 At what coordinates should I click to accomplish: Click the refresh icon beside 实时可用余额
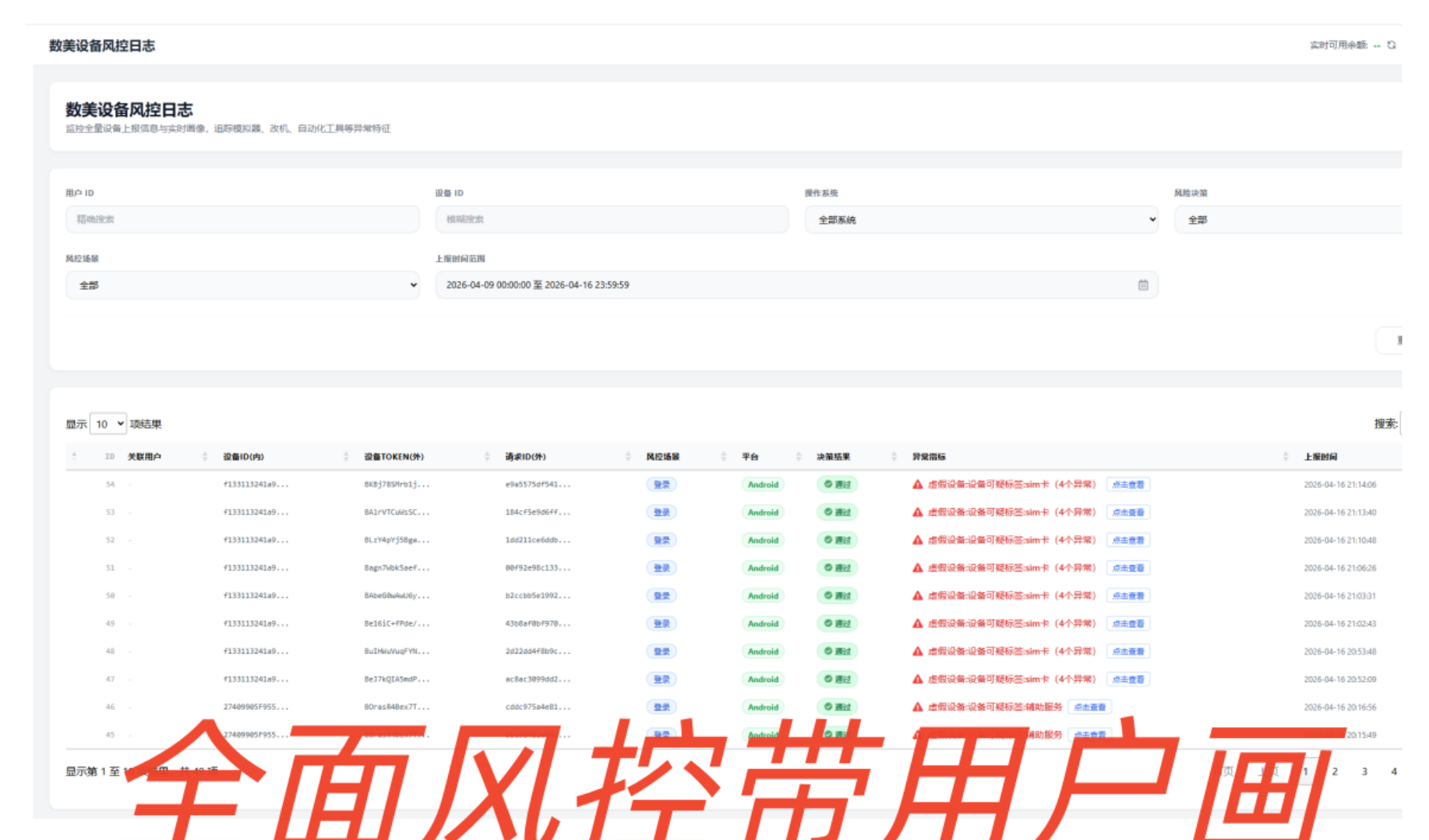1392,45
